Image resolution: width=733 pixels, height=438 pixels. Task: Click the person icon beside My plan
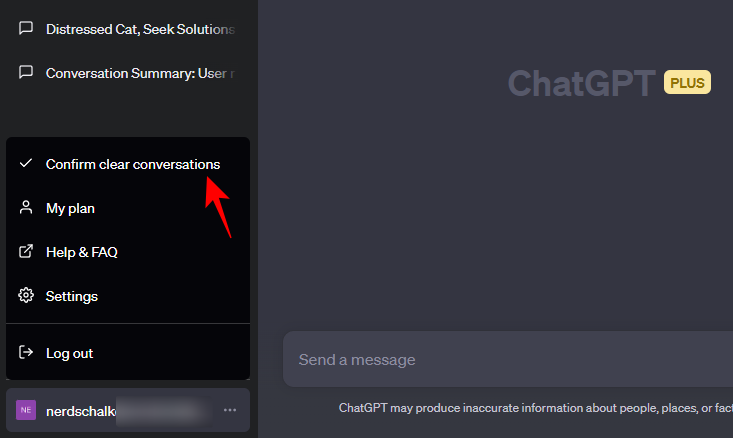click(26, 208)
